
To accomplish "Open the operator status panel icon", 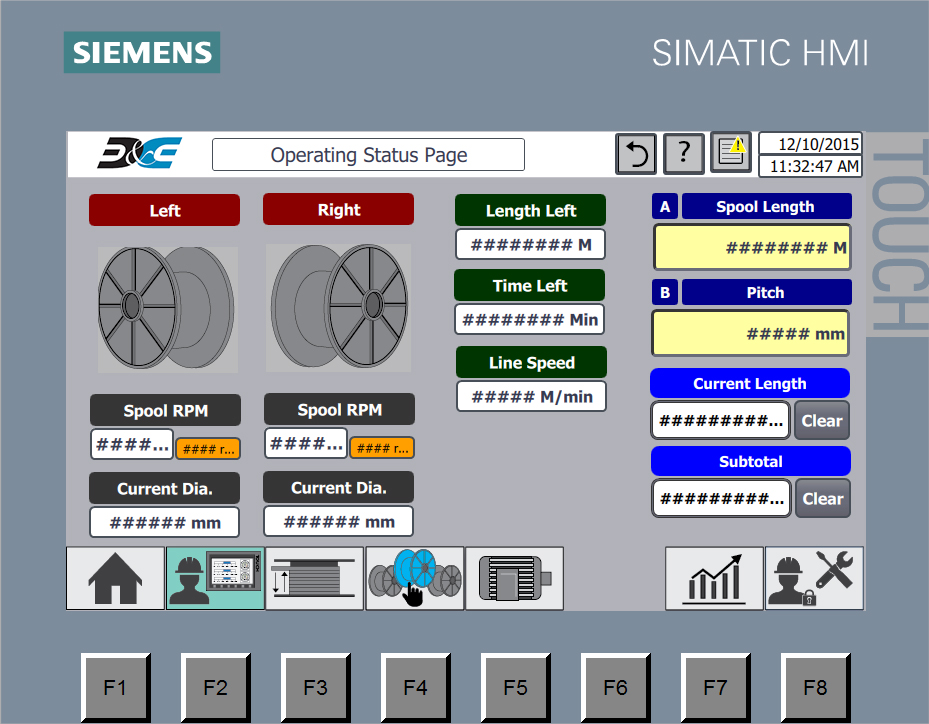I will point(215,578).
